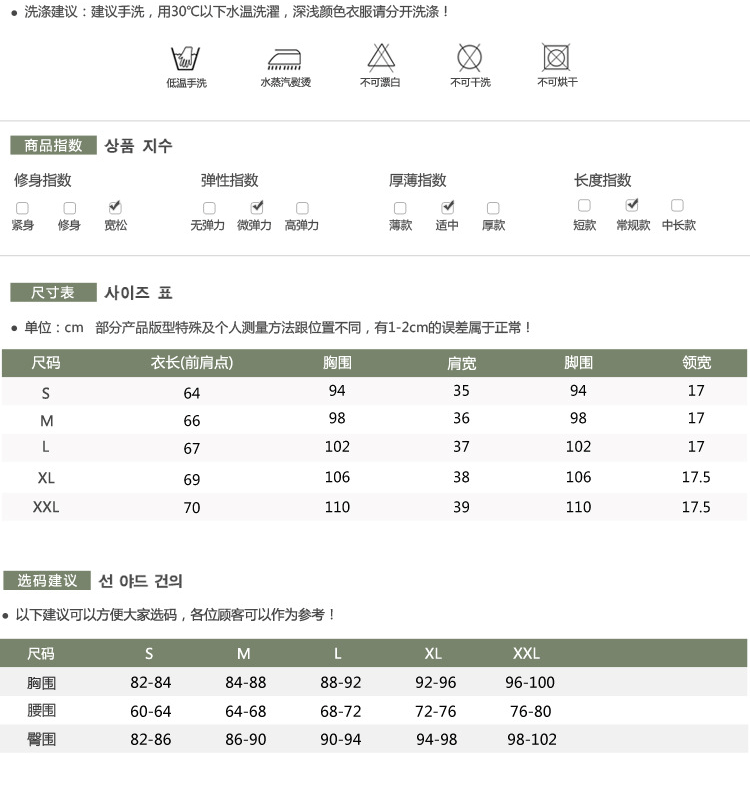Check the 高弹力 elasticity checkbox

(x=302, y=208)
